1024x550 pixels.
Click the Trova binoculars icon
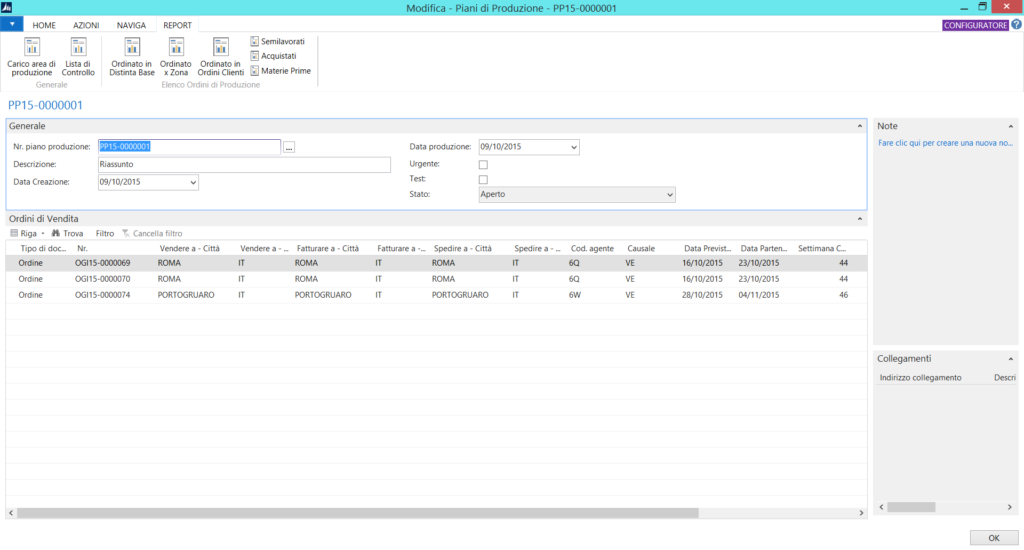pyautogui.click(x=56, y=233)
